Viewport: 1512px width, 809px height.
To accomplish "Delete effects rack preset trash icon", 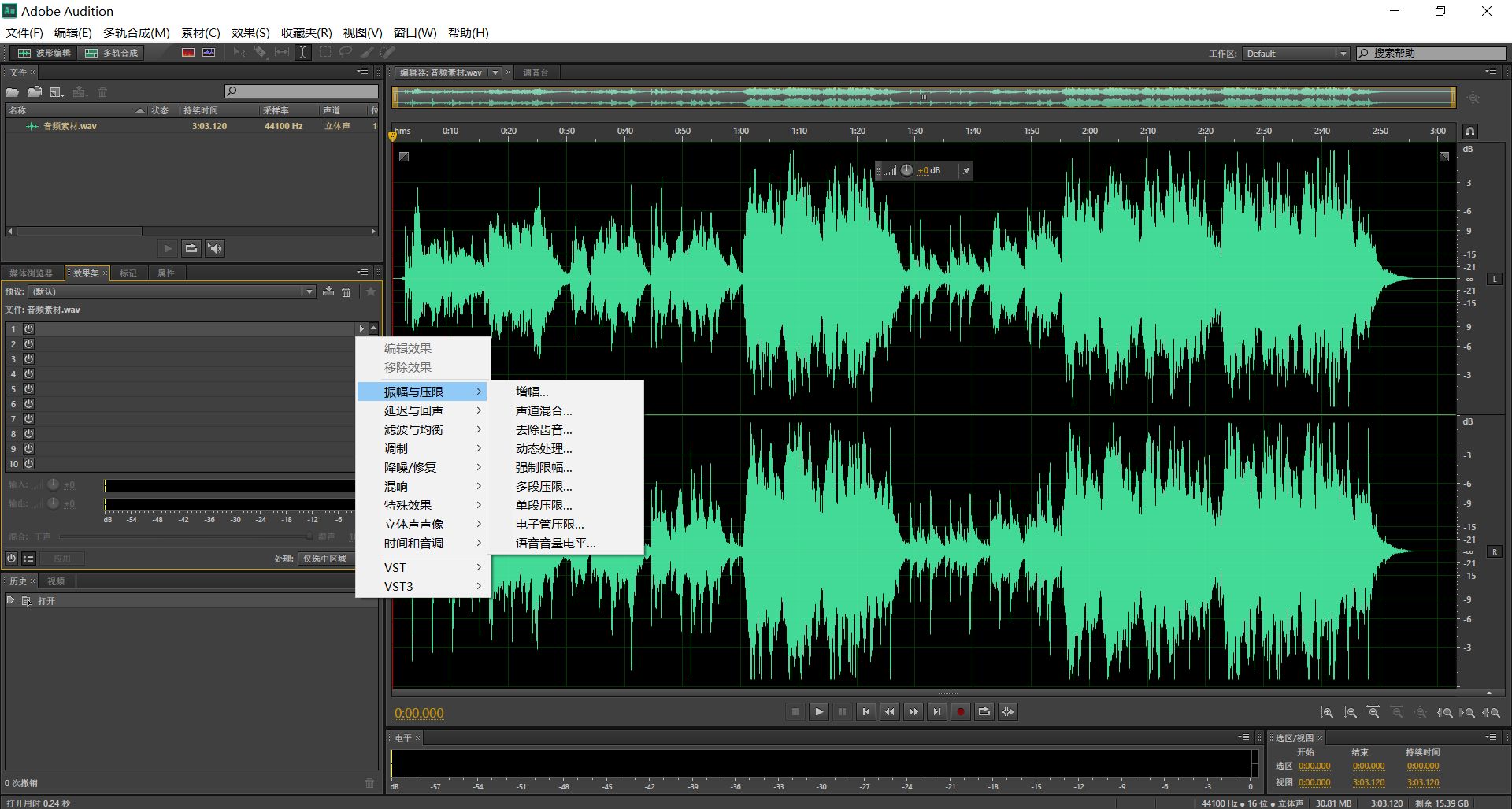I will pos(346,291).
